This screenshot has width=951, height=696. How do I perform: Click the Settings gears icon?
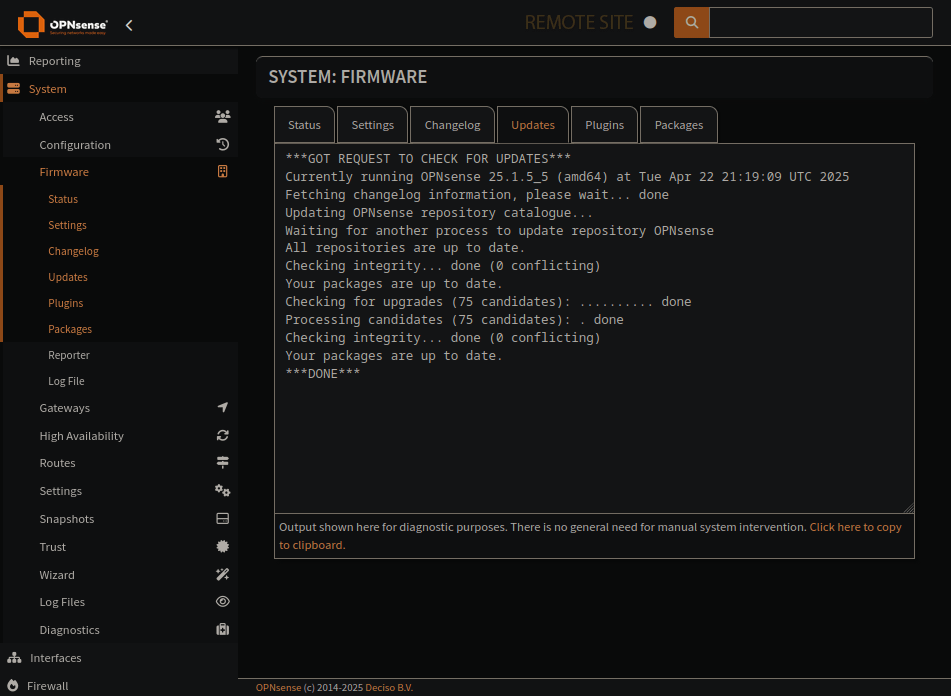(223, 490)
